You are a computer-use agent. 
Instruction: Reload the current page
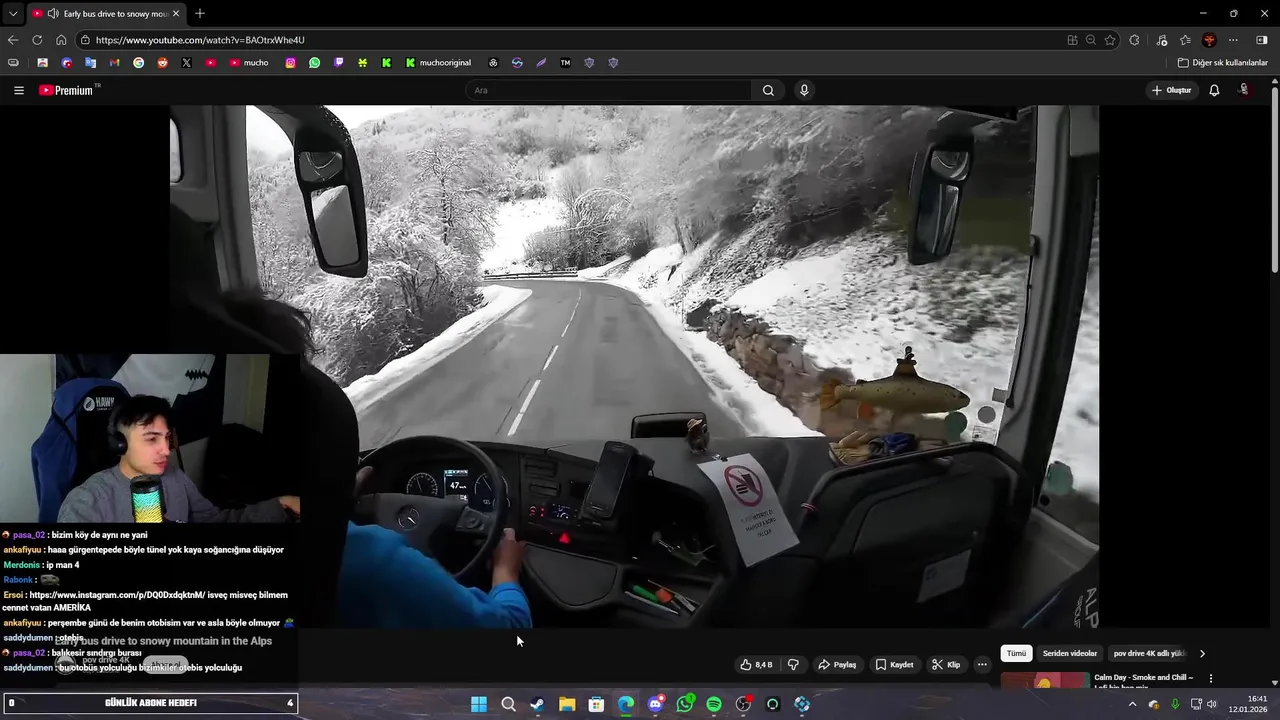click(37, 40)
